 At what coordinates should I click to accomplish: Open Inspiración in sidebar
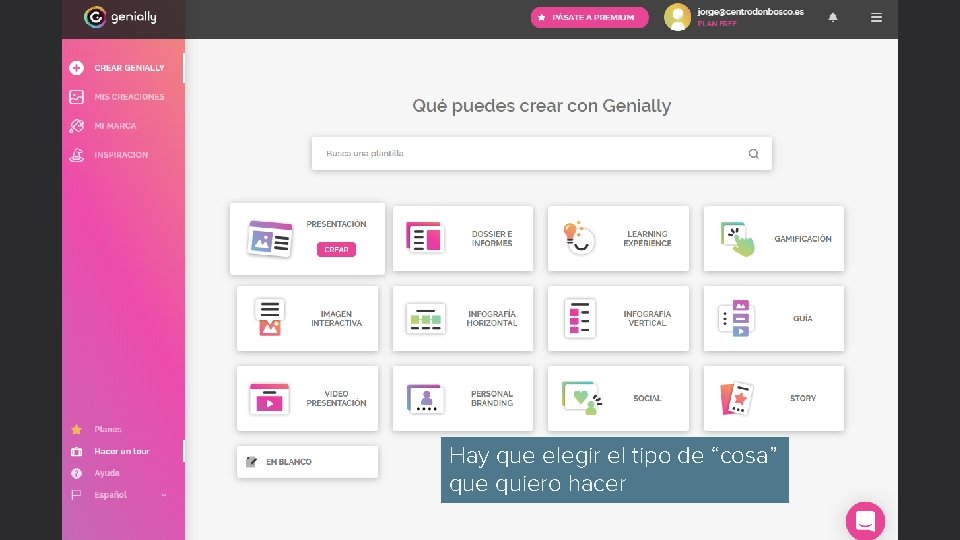point(122,155)
